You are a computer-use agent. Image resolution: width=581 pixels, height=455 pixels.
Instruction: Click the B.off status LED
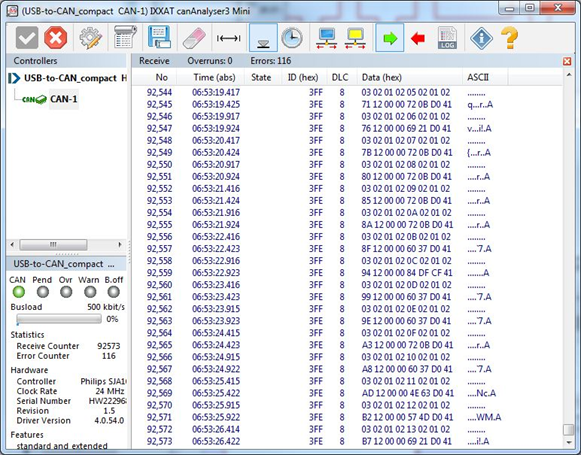click(113, 292)
